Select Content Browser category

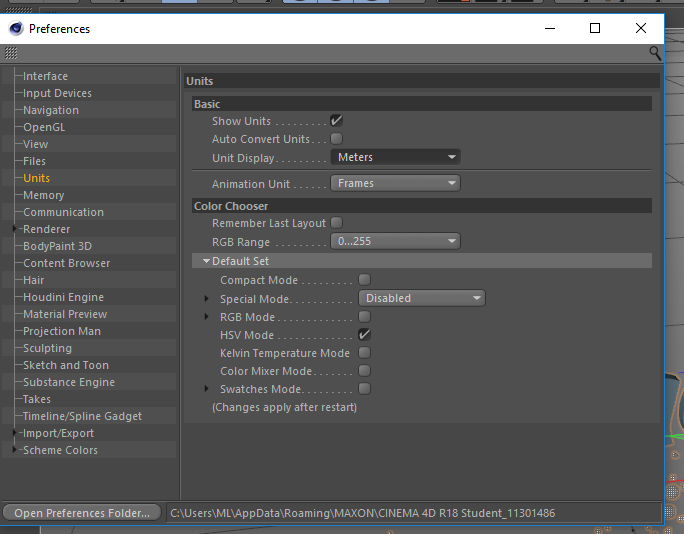[x=66, y=263]
